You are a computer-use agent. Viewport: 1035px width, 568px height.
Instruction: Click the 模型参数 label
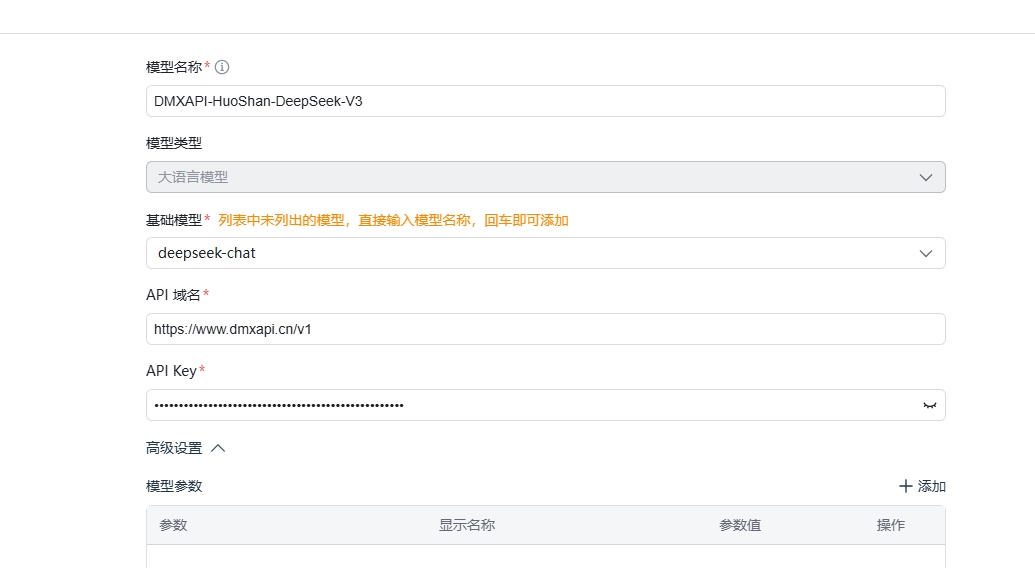[174, 486]
